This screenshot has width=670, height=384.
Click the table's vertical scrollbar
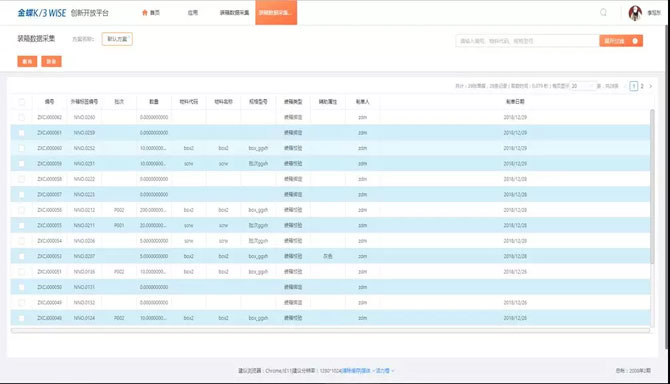[x=652, y=186]
